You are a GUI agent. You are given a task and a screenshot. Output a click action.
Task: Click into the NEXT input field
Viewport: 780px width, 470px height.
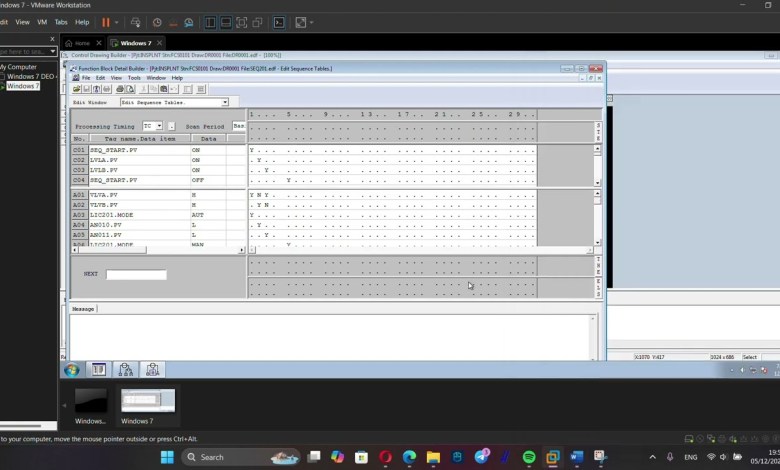point(136,275)
